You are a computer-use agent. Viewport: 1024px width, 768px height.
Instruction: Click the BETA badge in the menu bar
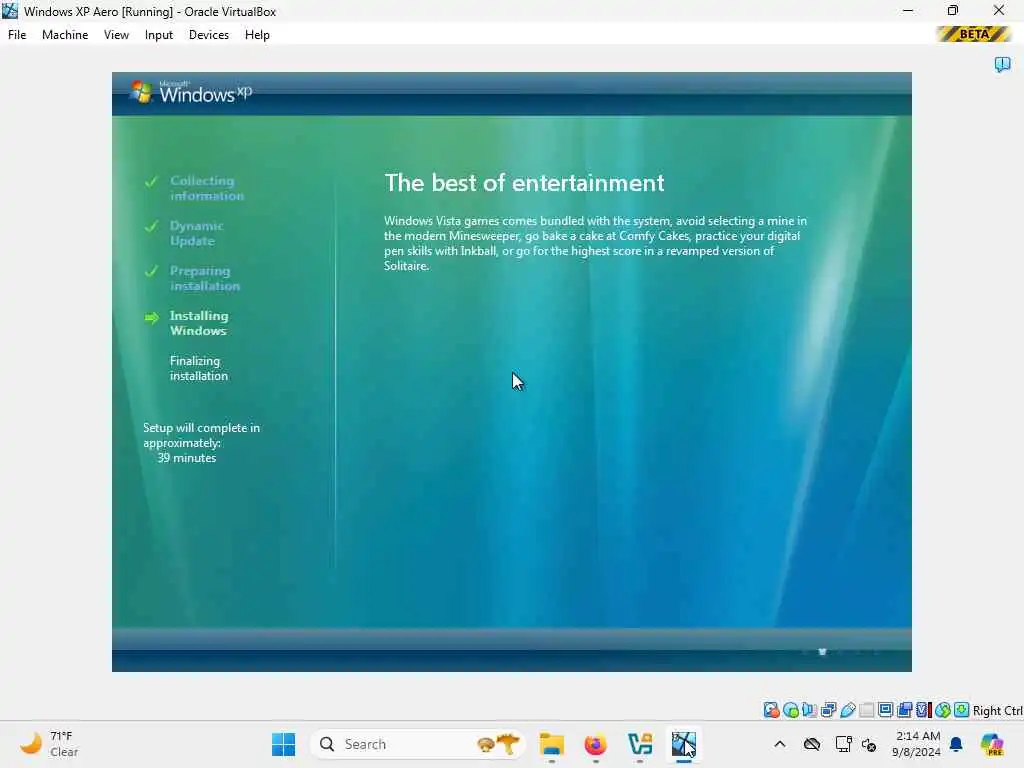coord(974,34)
